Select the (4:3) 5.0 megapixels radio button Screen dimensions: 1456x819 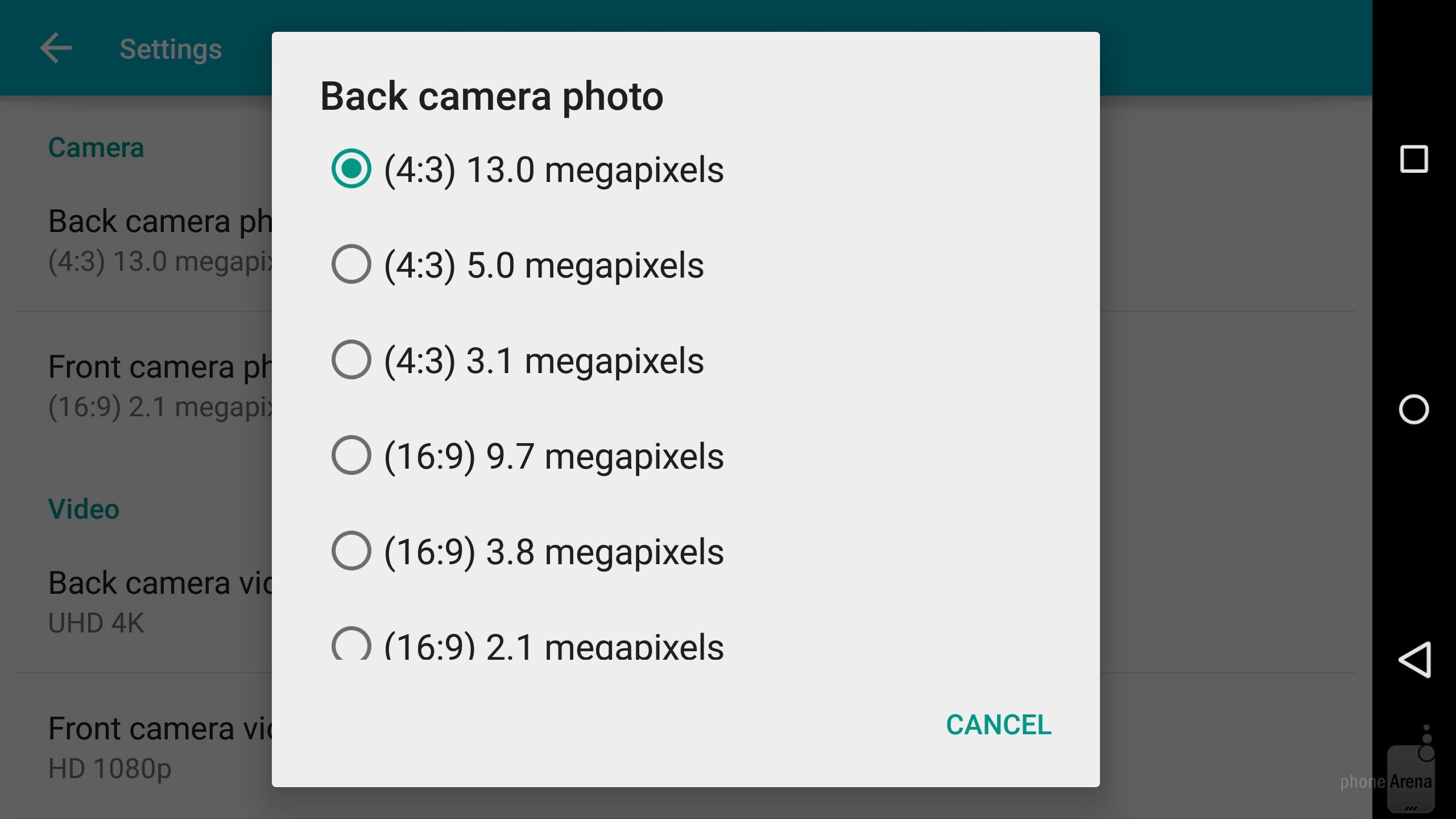click(x=351, y=264)
